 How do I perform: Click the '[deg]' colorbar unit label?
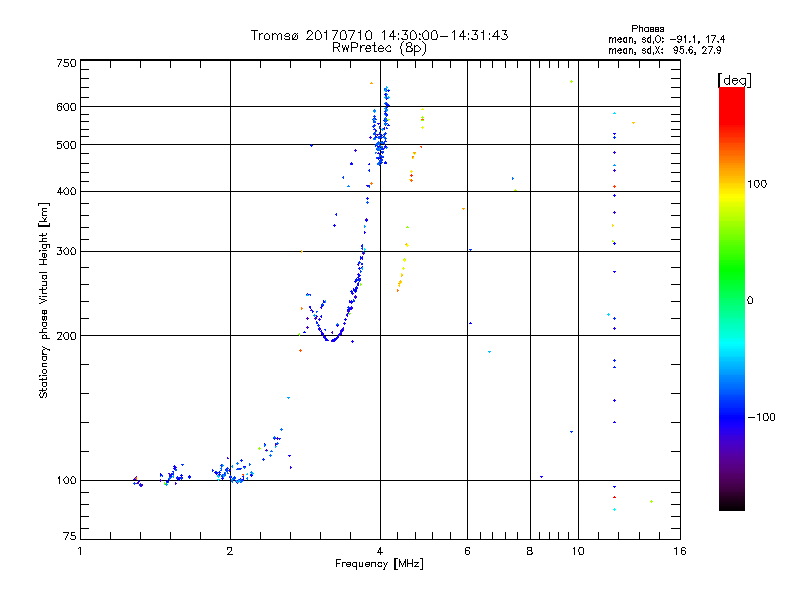pos(734,80)
